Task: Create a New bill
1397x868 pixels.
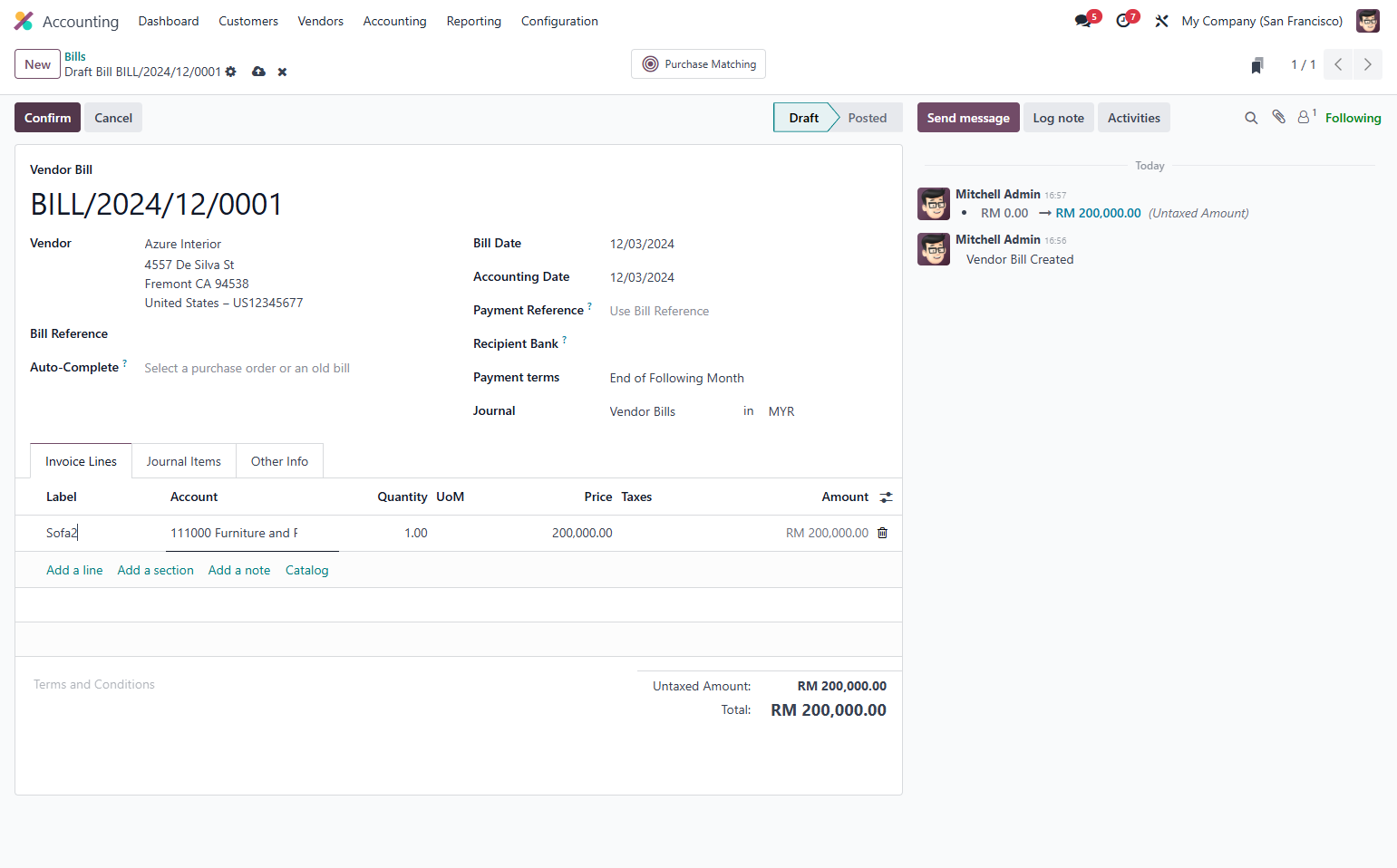Action: tap(38, 64)
